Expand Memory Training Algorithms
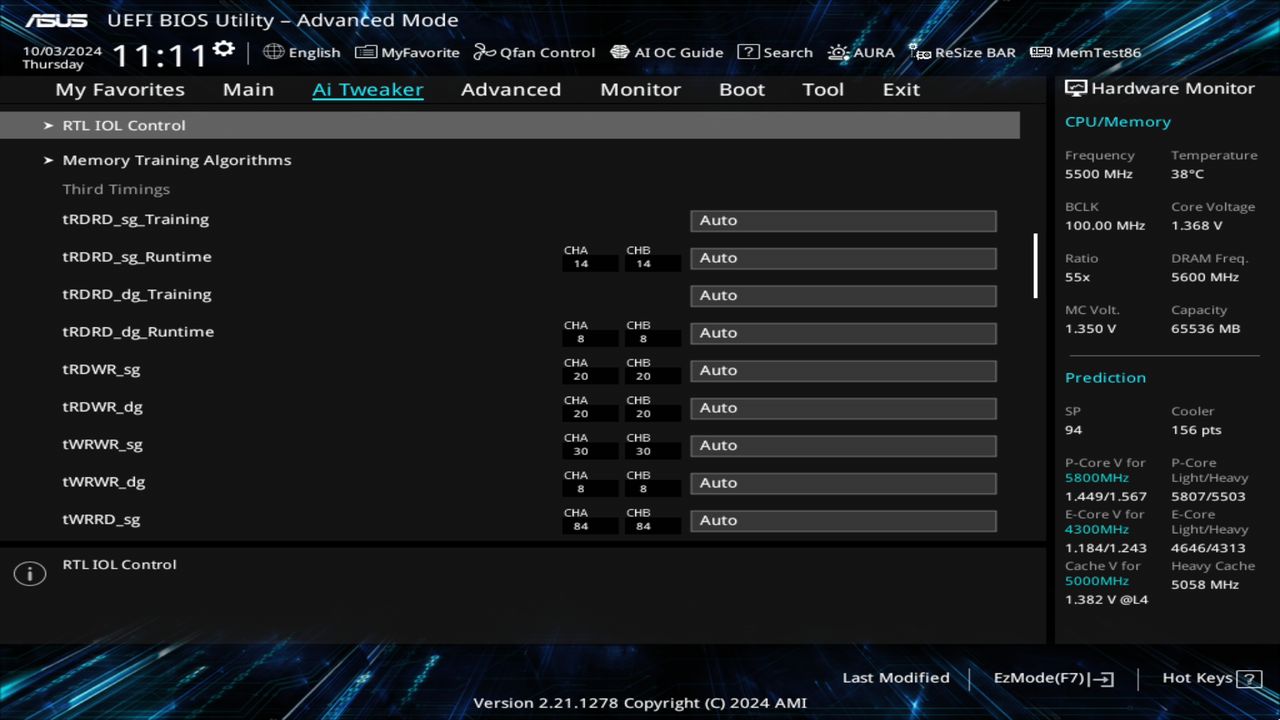This screenshot has width=1280, height=720. click(x=177, y=160)
